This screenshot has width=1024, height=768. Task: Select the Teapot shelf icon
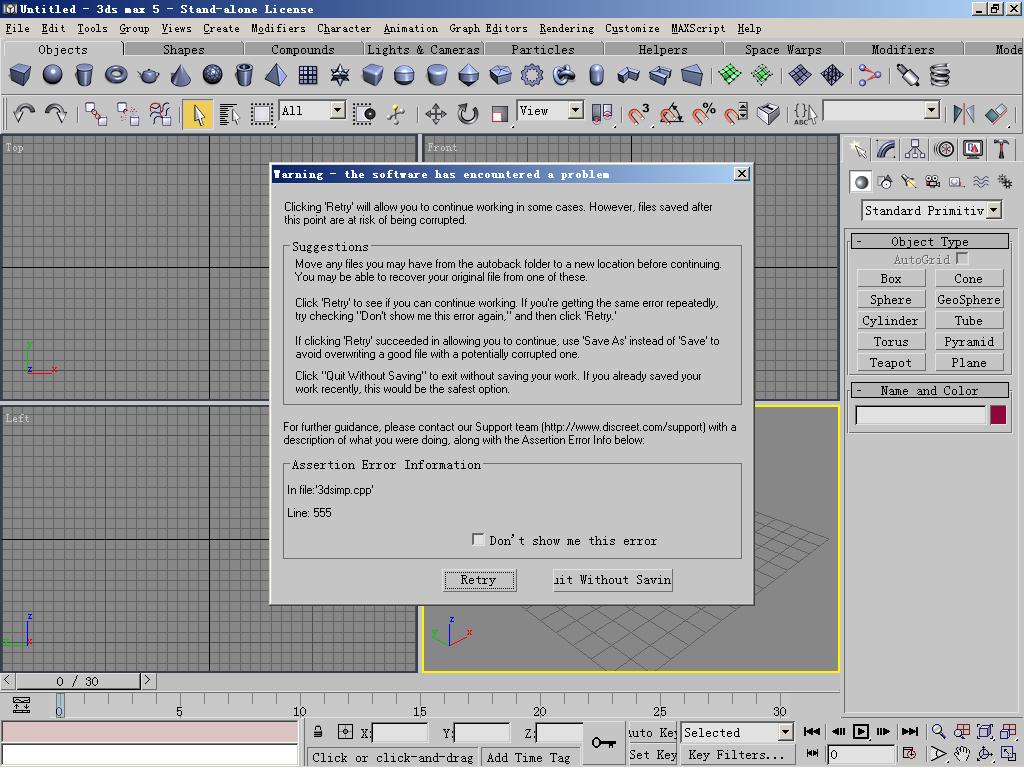(149, 75)
